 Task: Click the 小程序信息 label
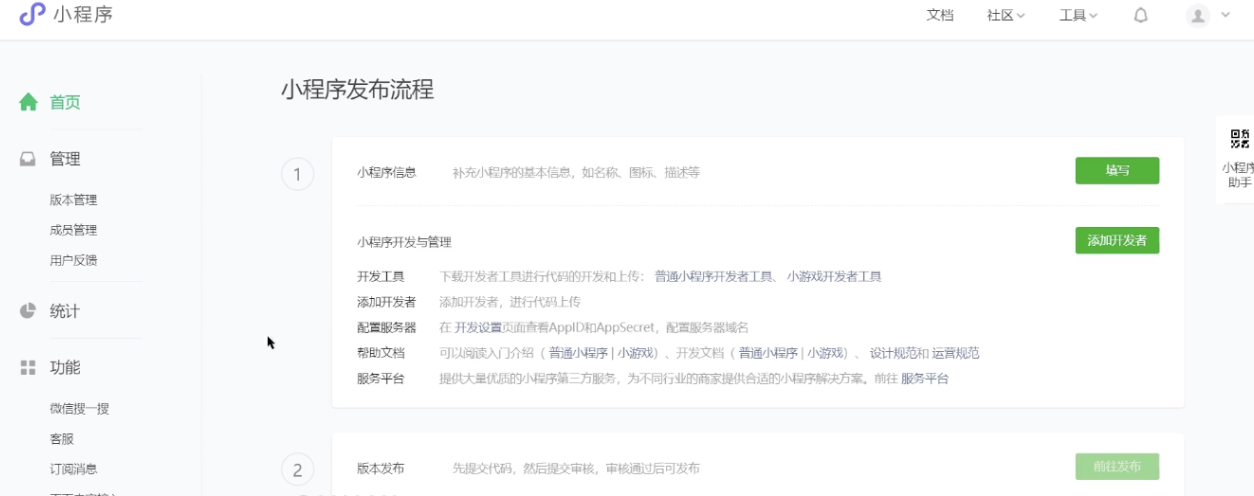pos(386,172)
